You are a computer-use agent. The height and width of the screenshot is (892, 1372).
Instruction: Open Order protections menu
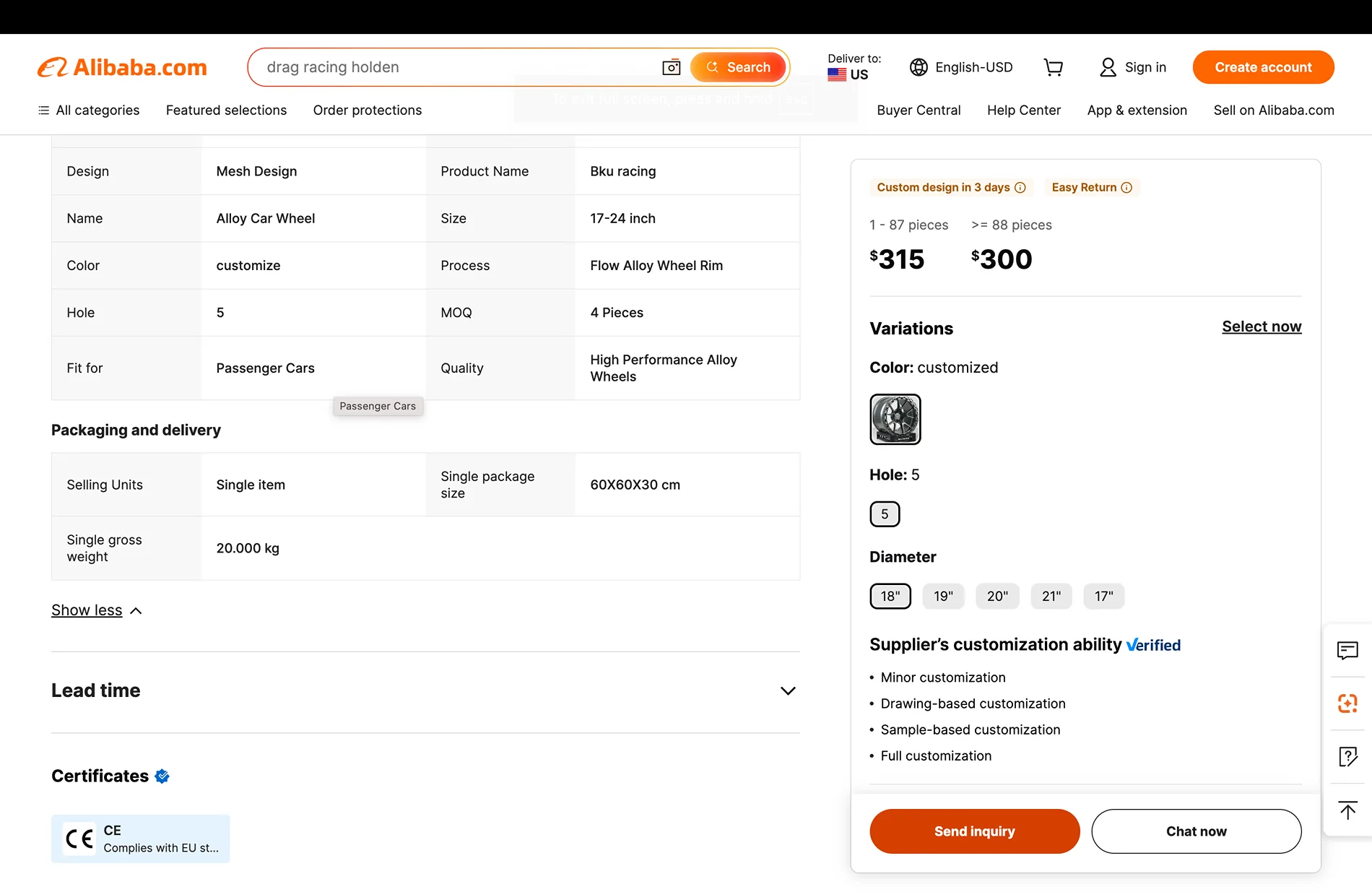click(368, 110)
